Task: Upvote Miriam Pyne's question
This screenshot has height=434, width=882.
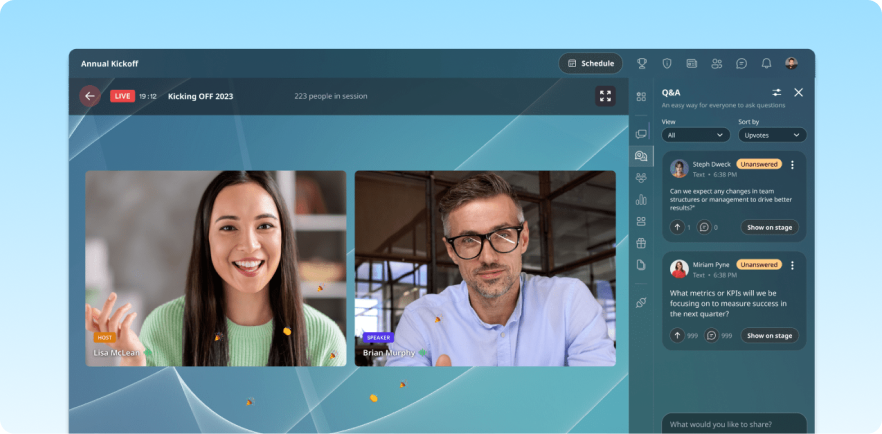Action: point(677,336)
